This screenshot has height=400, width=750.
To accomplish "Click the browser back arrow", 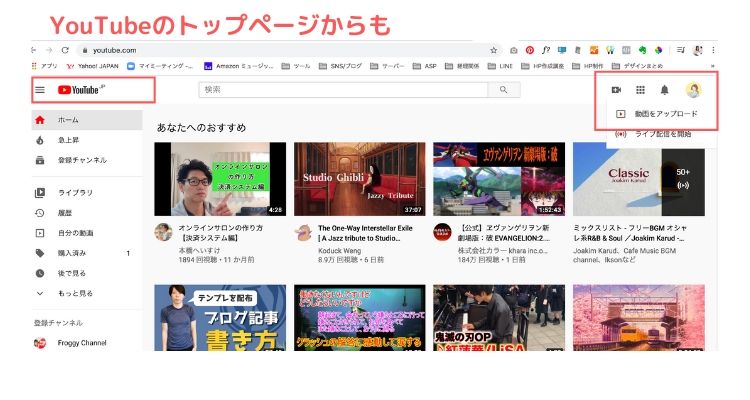I will [33, 50].
